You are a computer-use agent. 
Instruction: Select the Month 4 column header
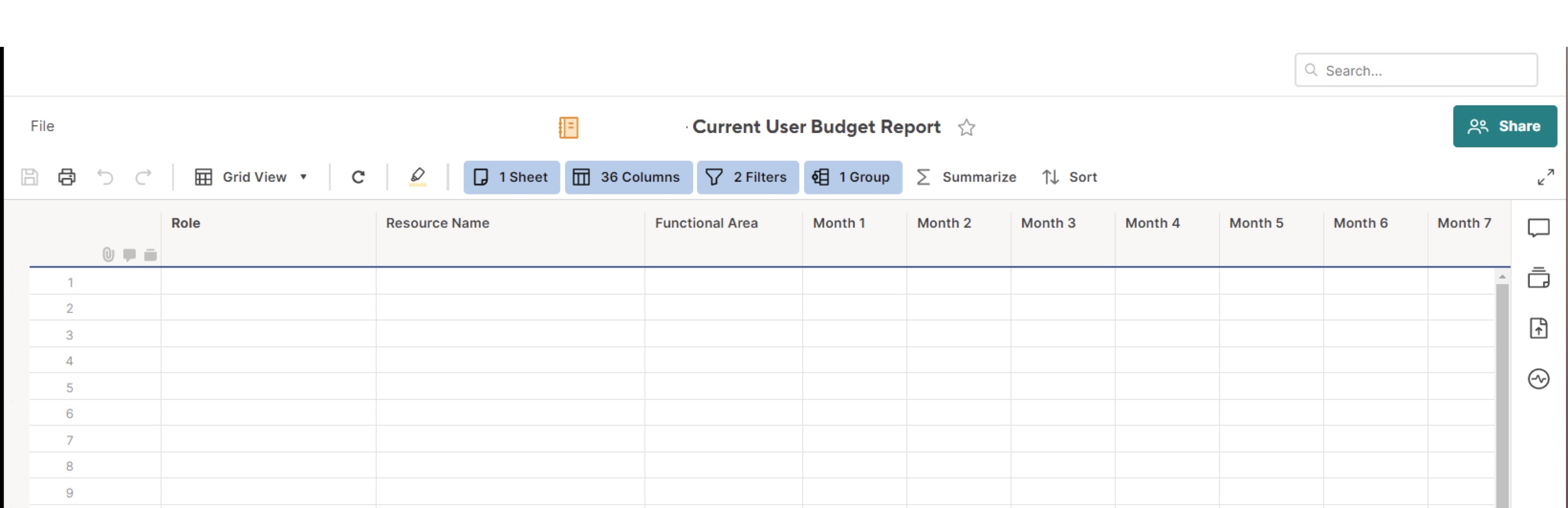point(1167,239)
